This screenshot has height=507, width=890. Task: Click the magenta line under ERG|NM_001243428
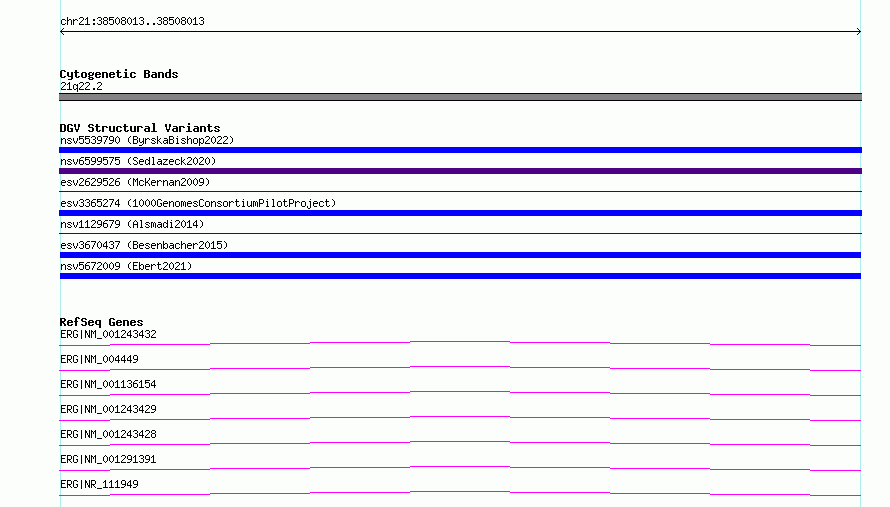[460, 443]
